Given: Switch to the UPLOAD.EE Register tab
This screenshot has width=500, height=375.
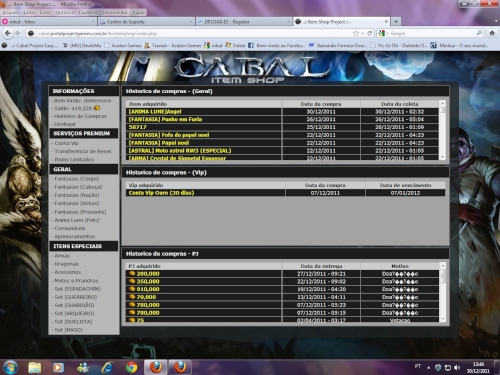Looking at the screenshot, I should point(243,22).
